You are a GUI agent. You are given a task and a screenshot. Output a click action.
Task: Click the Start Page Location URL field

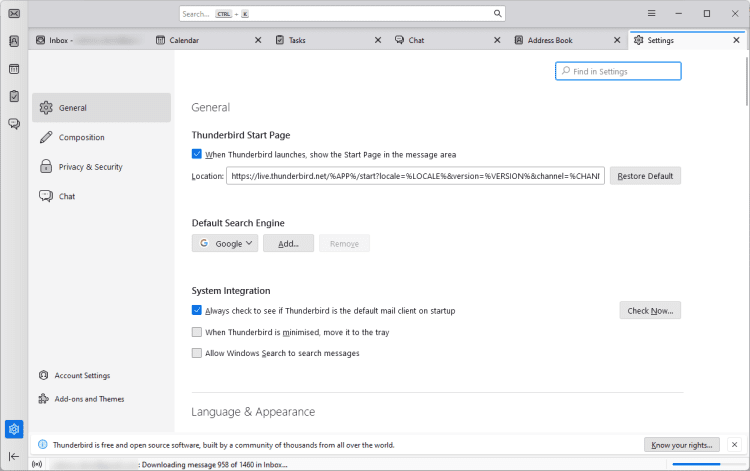(x=415, y=176)
